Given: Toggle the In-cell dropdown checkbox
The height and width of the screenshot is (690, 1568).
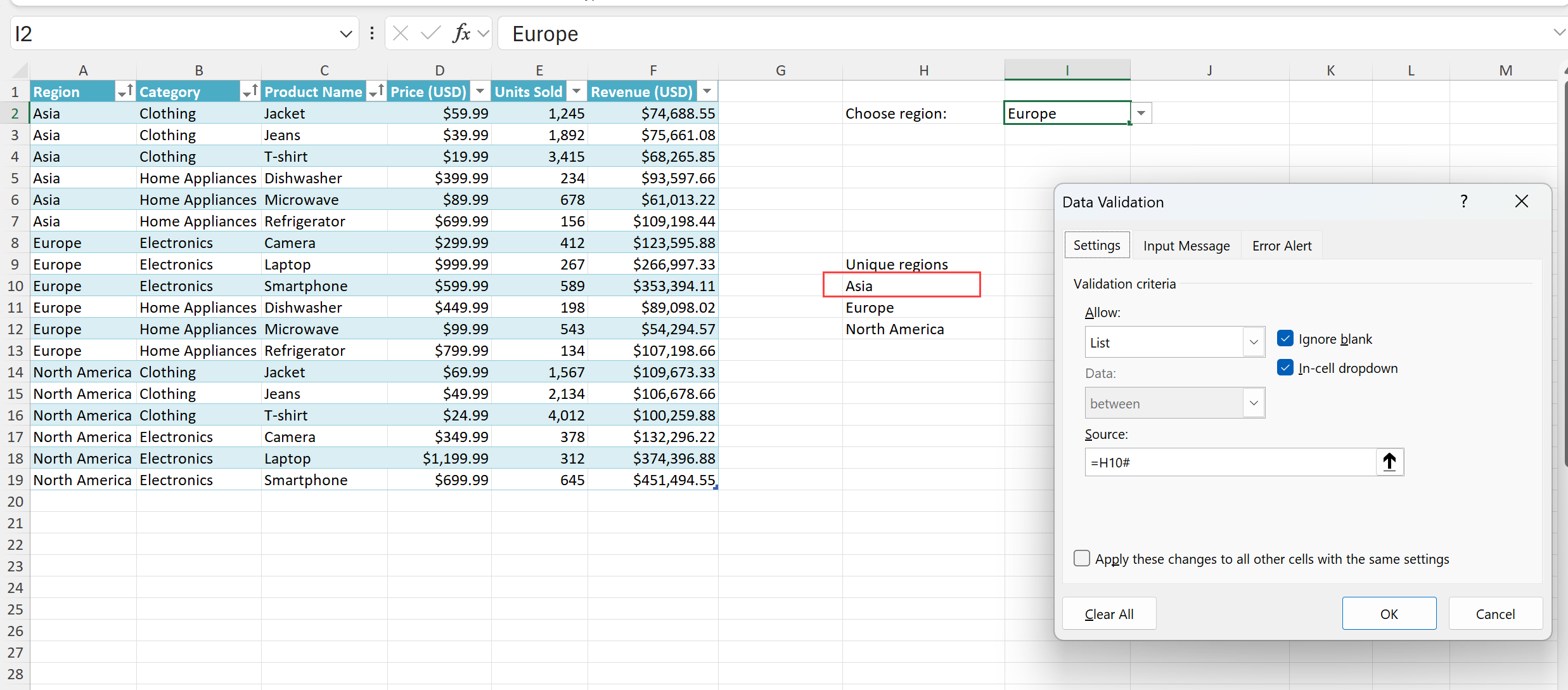Looking at the screenshot, I should [x=1285, y=368].
